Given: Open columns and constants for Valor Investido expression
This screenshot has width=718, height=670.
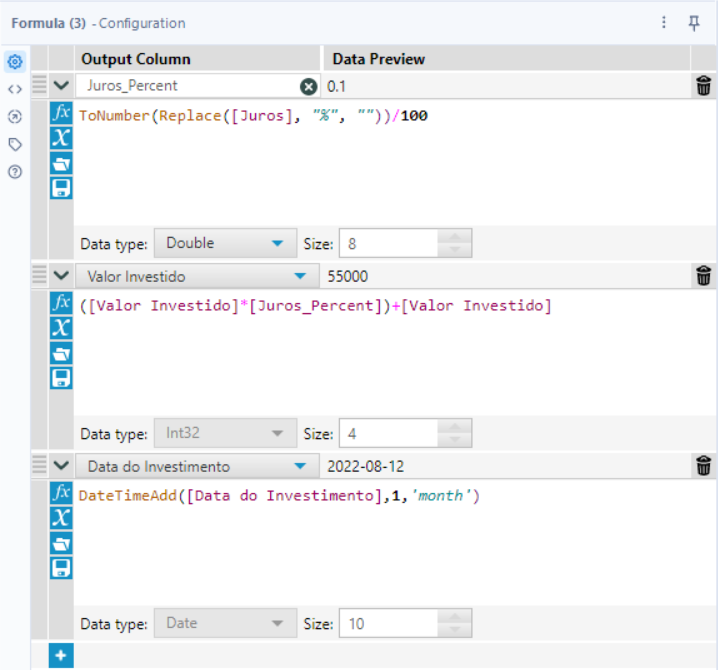Looking at the screenshot, I should (x=61, y=327).
